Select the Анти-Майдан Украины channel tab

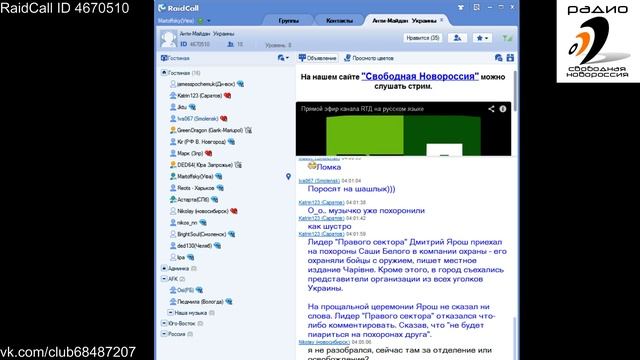coord(404,20)
